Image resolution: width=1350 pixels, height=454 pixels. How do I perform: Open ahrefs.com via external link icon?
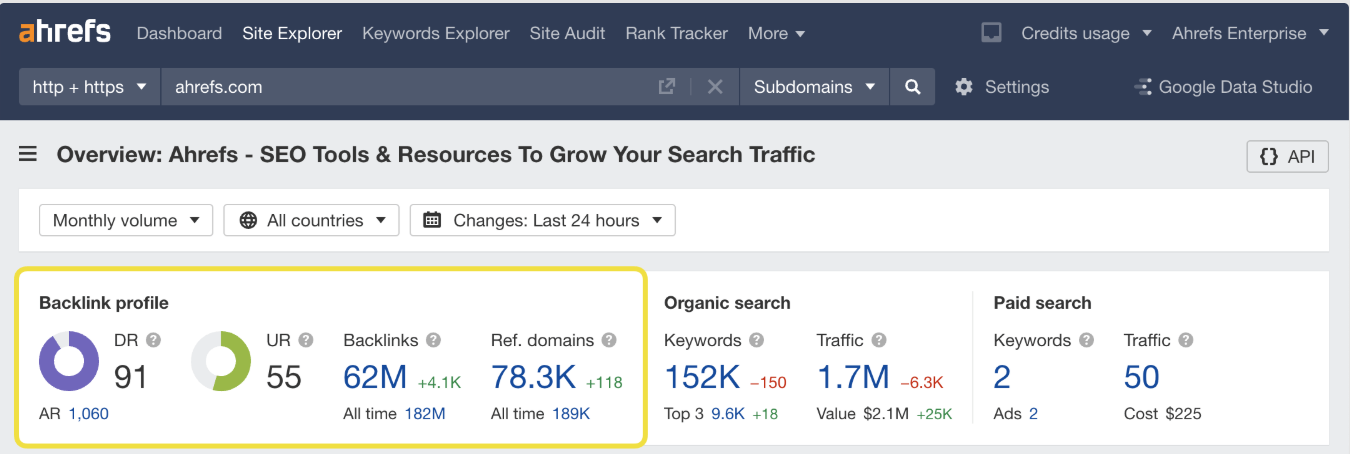(x=667, y=87)
